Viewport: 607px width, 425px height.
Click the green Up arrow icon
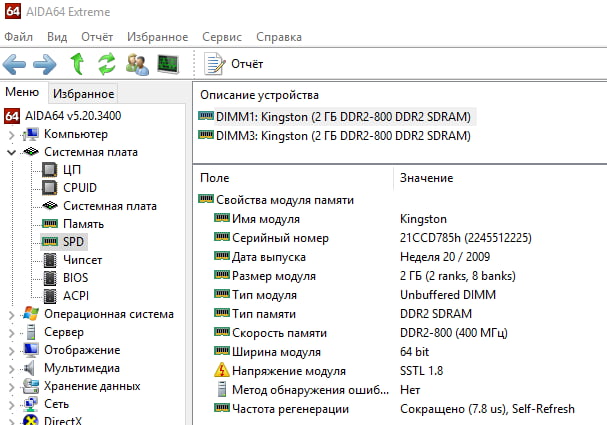76,64
